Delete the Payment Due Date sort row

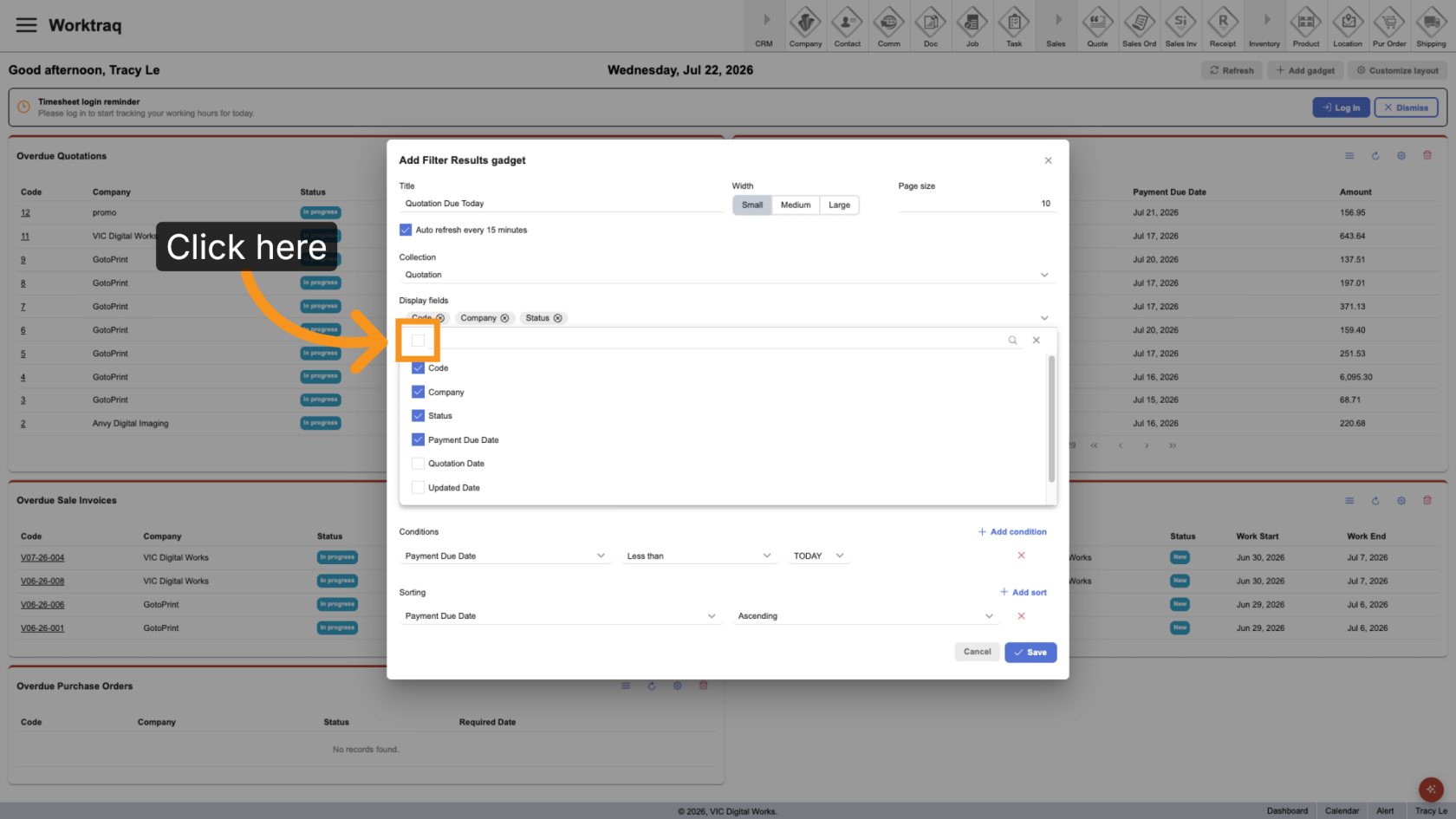(1021, 616)
